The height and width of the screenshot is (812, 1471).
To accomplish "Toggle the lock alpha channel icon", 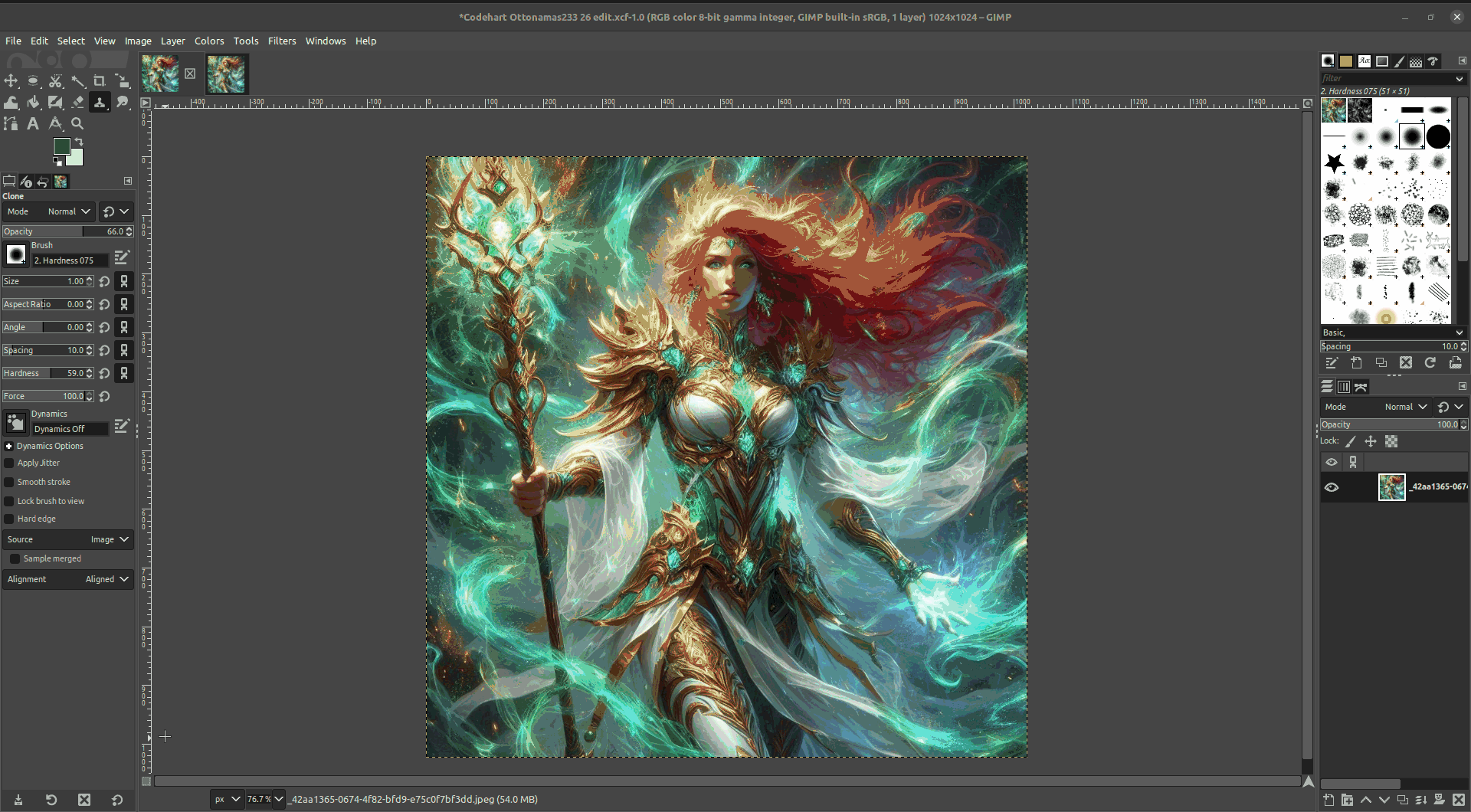I will point(1391,441).
